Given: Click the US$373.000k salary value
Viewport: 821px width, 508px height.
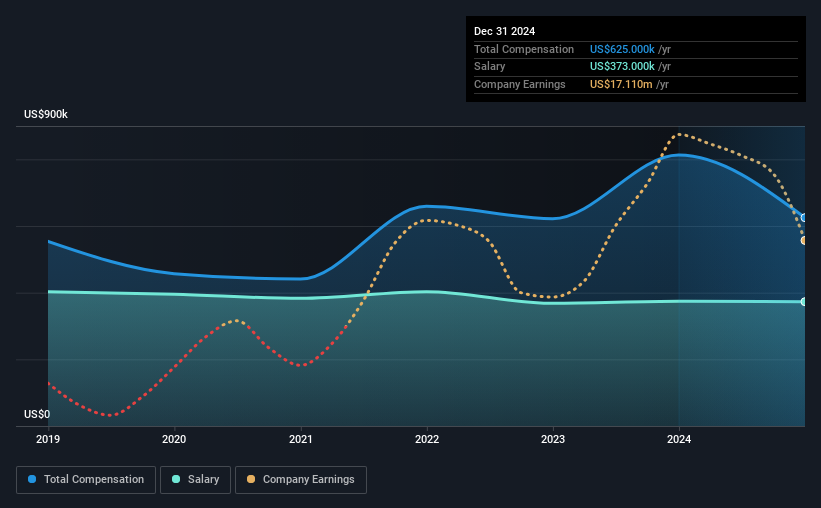Looking at the screenshot, I should (622, 67).
